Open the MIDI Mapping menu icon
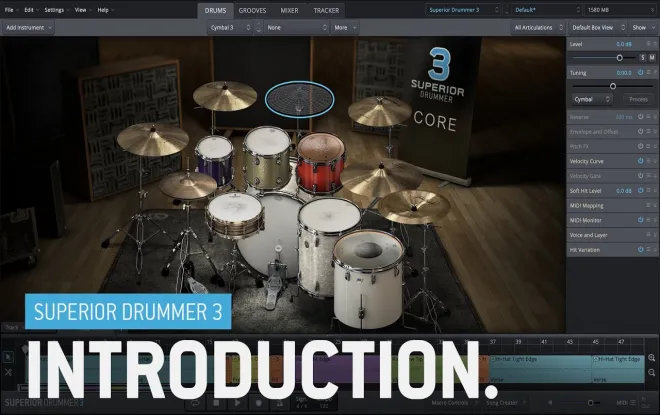 click(648, 205)
